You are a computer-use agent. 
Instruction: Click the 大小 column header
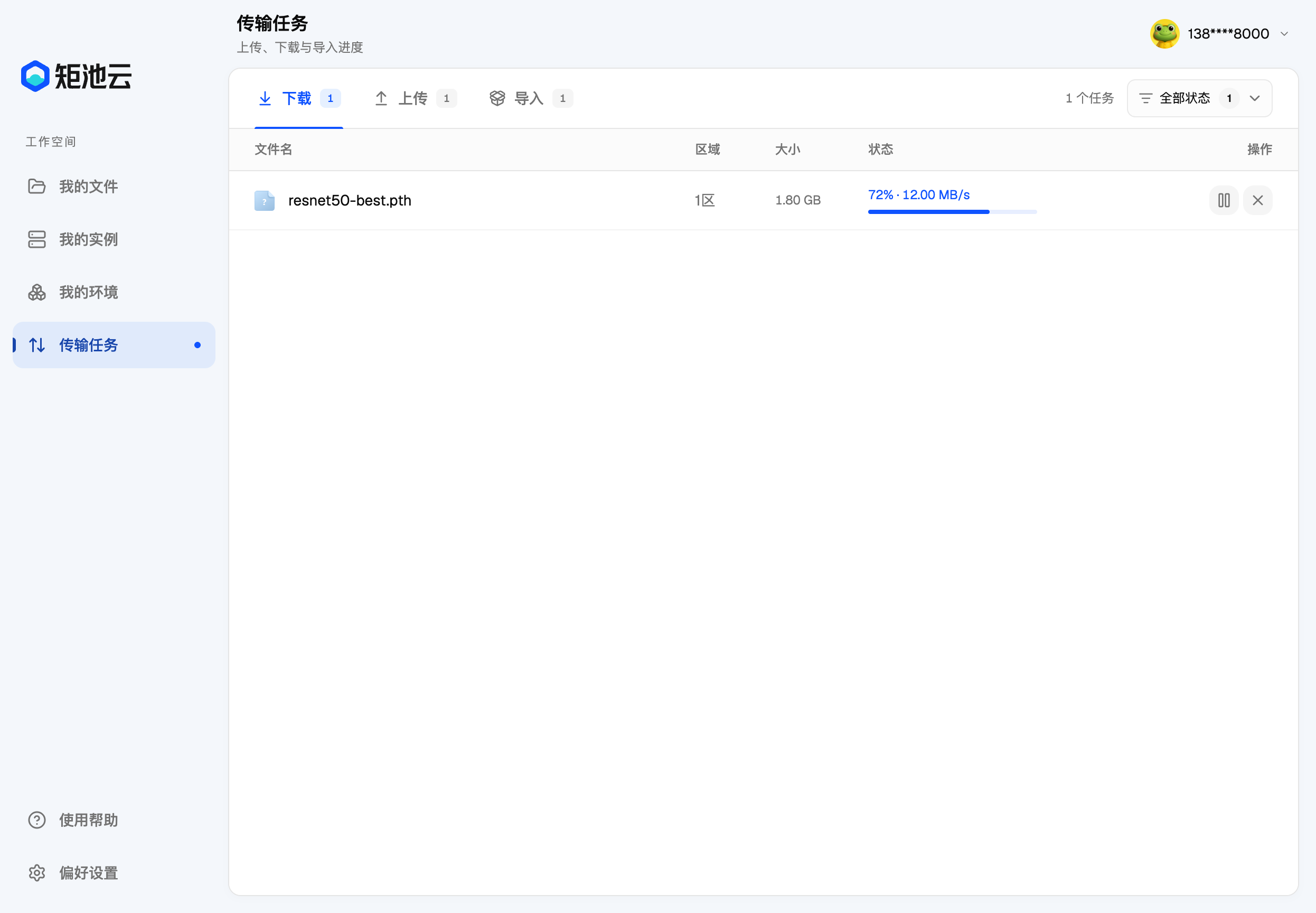(787, 150)
